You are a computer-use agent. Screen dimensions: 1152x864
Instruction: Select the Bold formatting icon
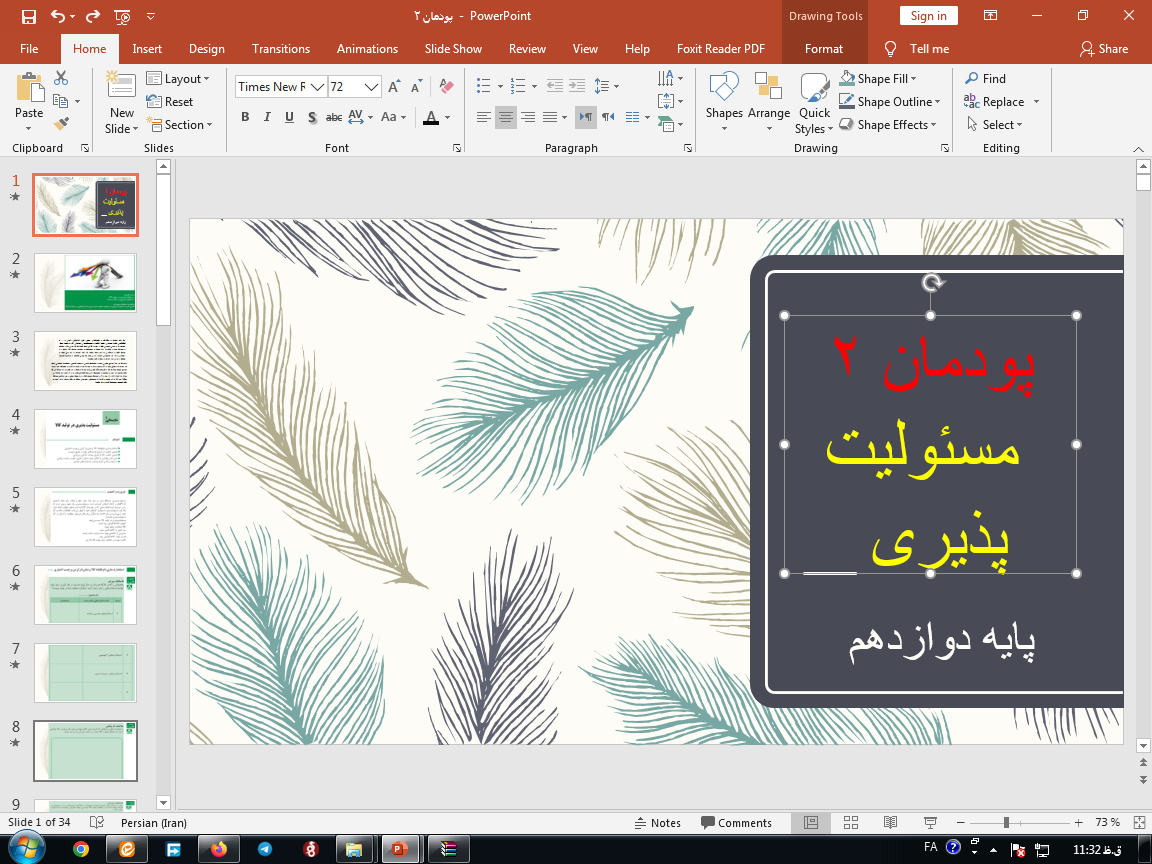pyautogui.click(x=244, y=117)
